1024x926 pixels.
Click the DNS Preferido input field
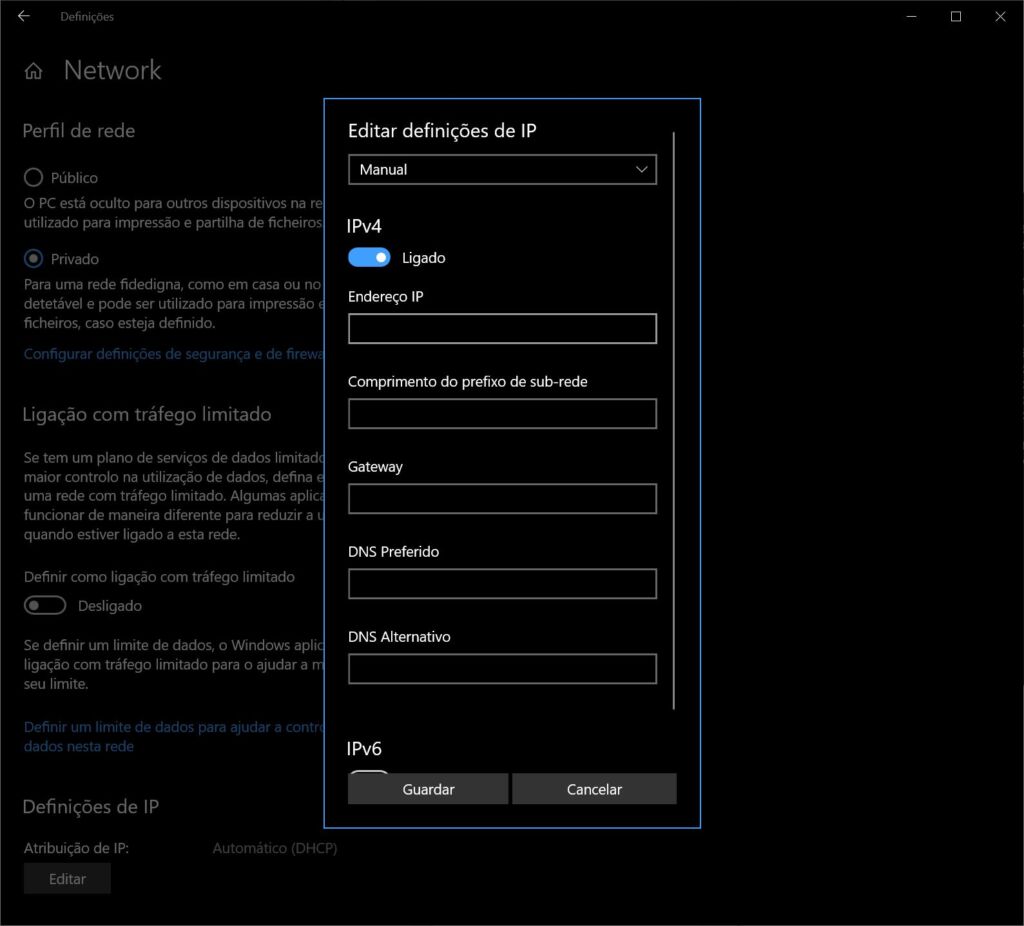tap(502, 584)
